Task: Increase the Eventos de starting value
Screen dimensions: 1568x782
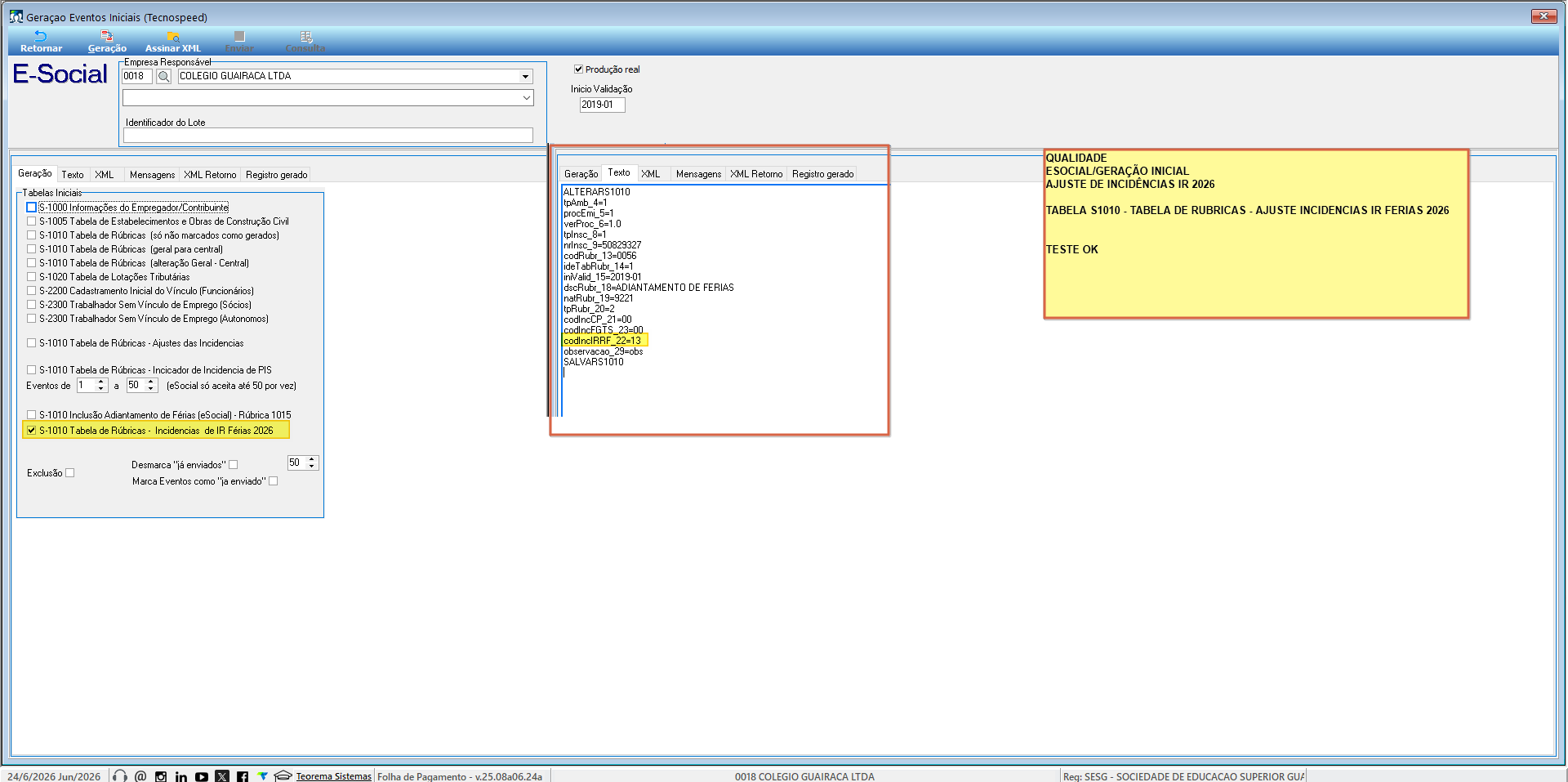Action: [101, 382]
